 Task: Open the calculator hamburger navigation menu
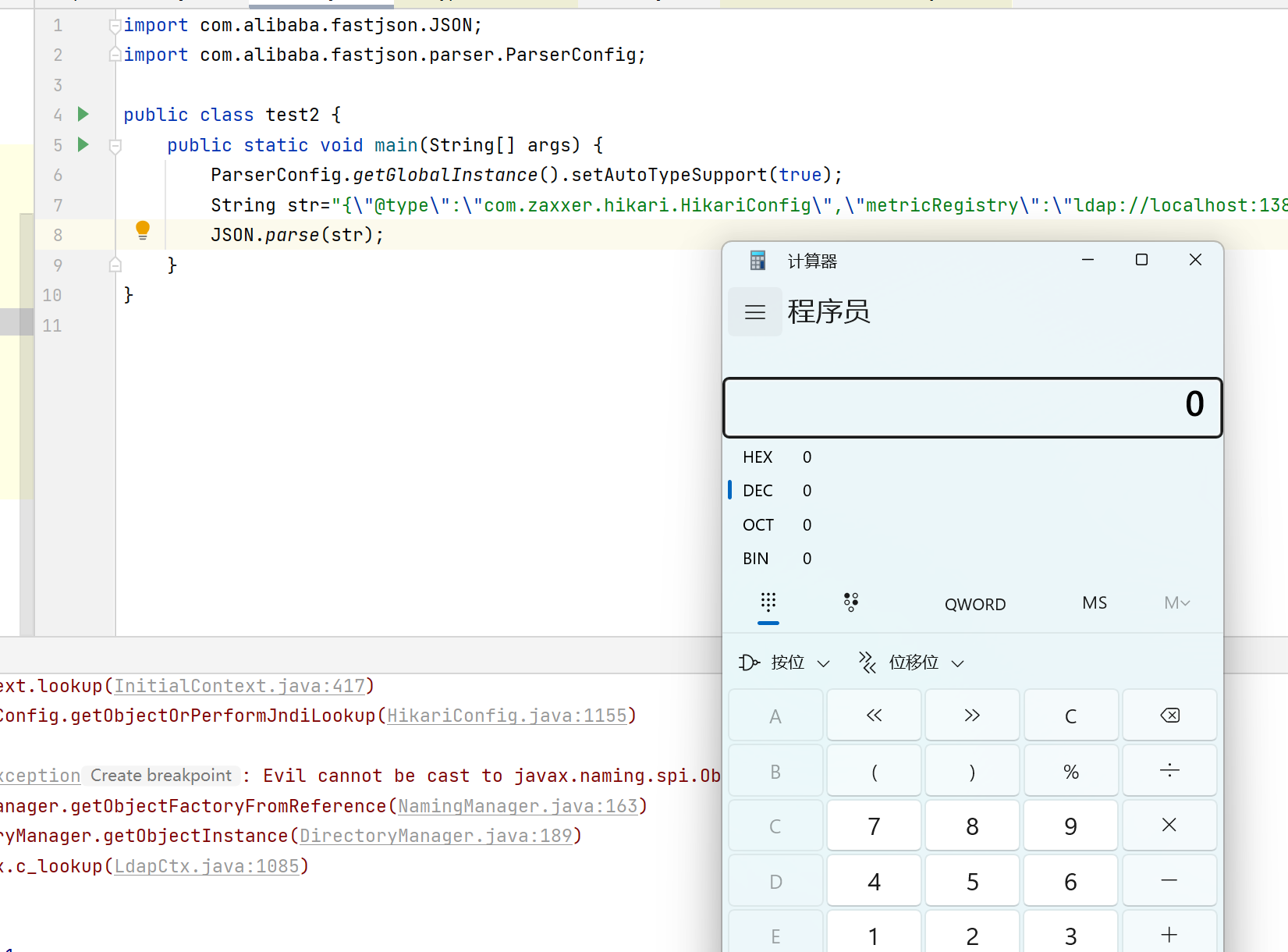click(755, 312)
